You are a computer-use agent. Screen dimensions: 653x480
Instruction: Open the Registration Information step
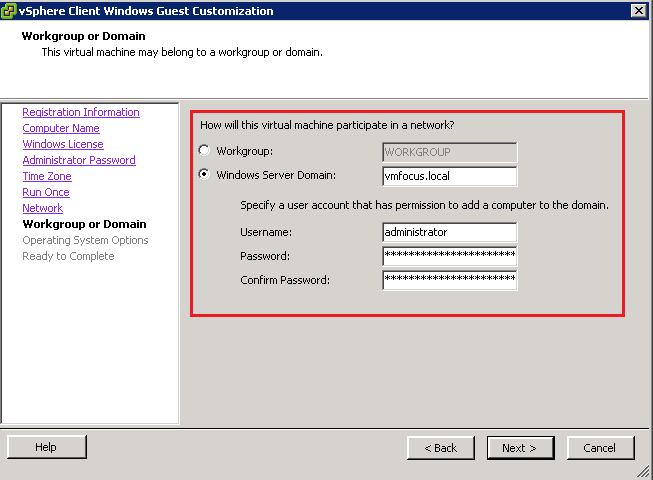(x=81, y=112)
